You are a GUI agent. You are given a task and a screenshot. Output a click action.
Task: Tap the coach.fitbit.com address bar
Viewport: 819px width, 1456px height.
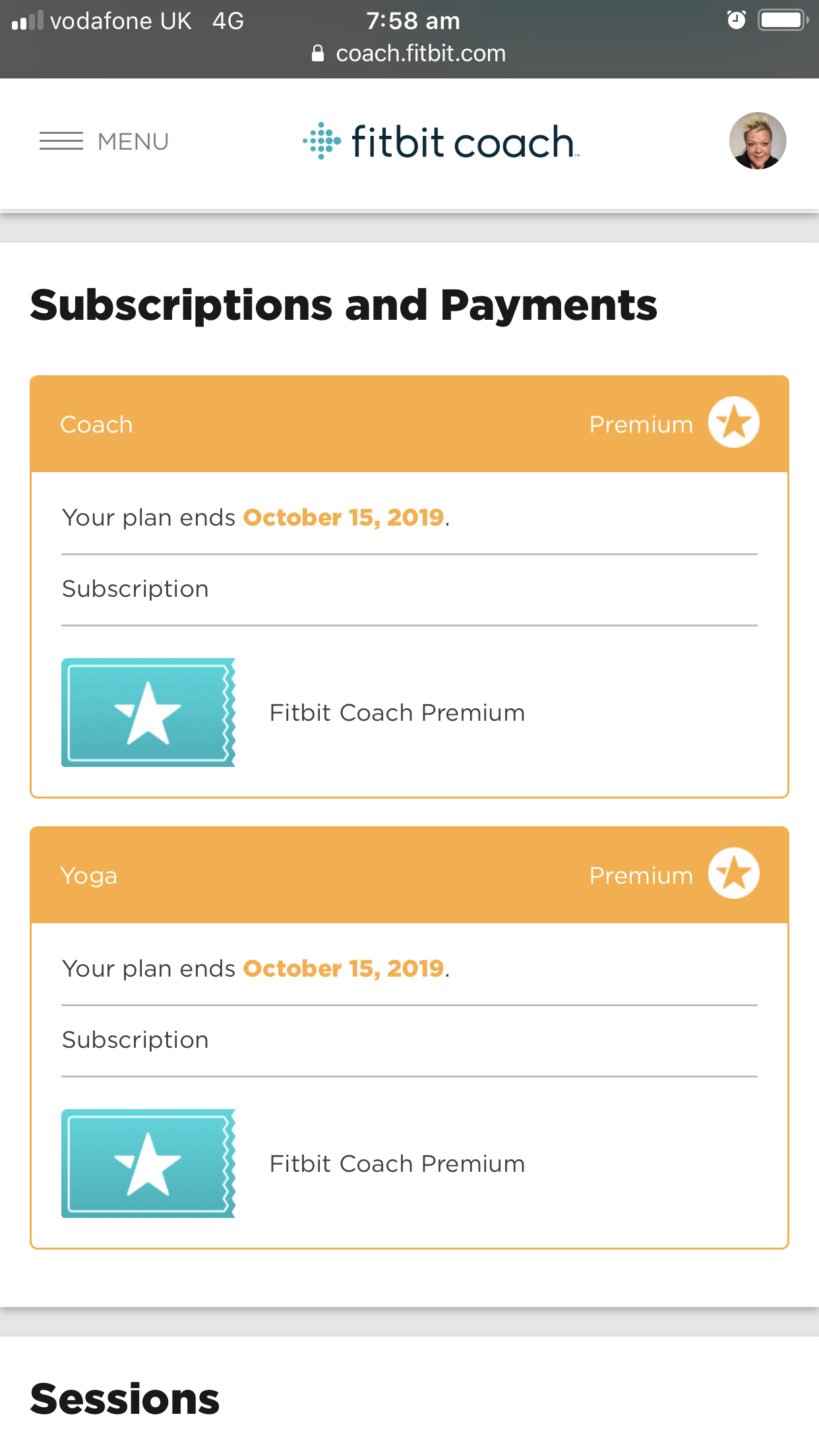coord(421,53)
